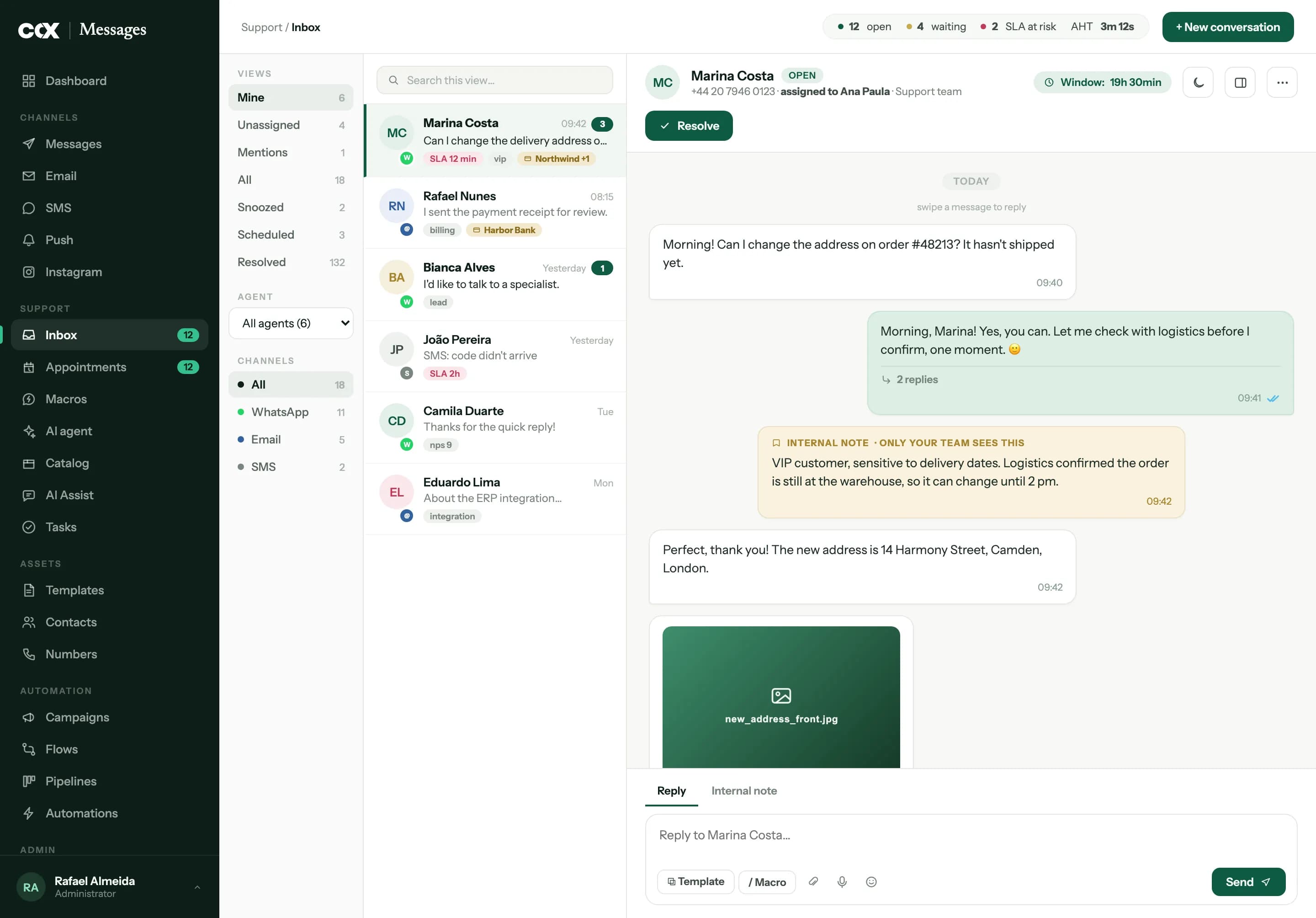Toggle dark mode with the moon icon
The height and width of the screenshot is (918, 1316).
(x=1198, y=83)
